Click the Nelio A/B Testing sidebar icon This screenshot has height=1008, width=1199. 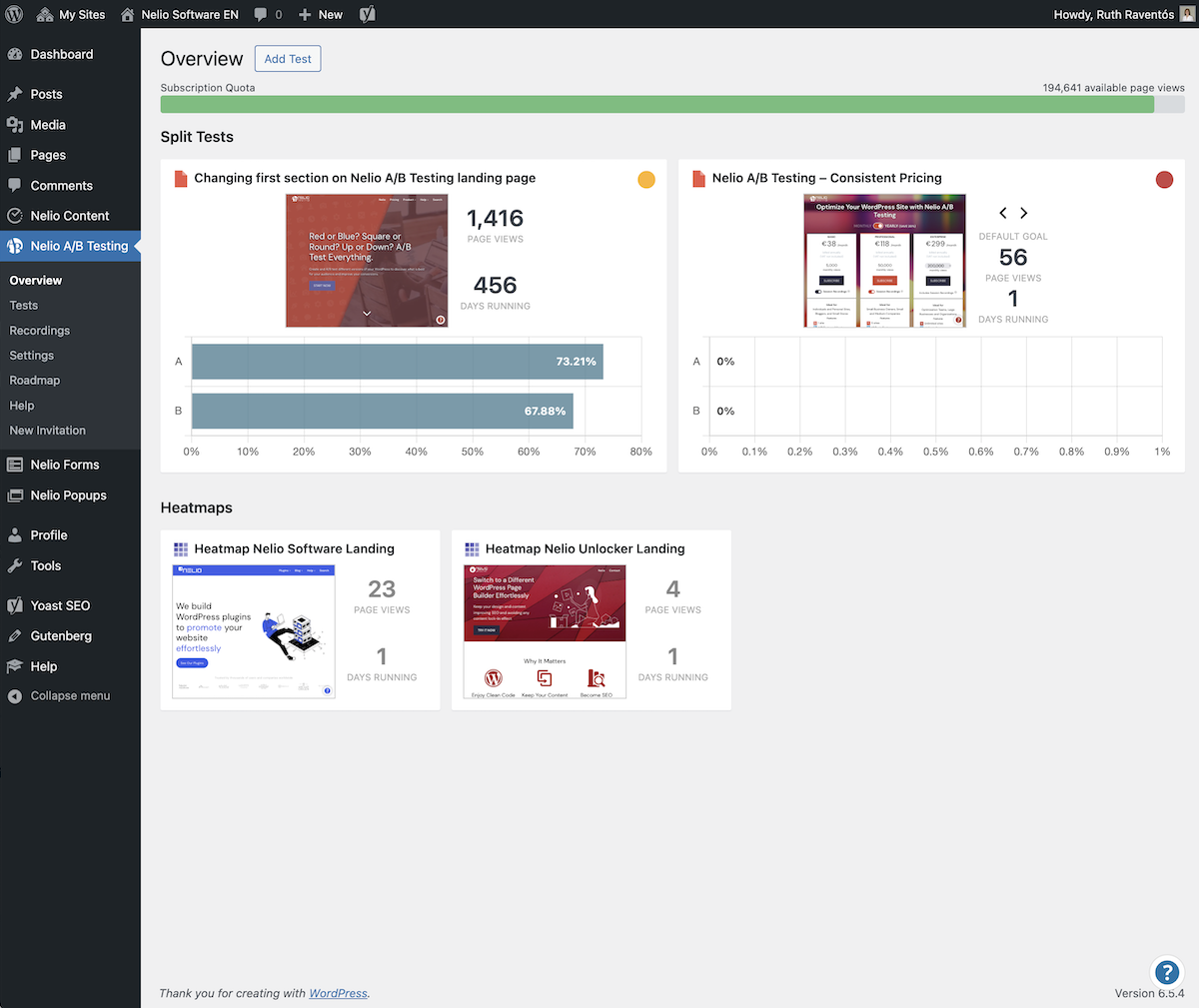pyautogui.click(x=15, y=246)
